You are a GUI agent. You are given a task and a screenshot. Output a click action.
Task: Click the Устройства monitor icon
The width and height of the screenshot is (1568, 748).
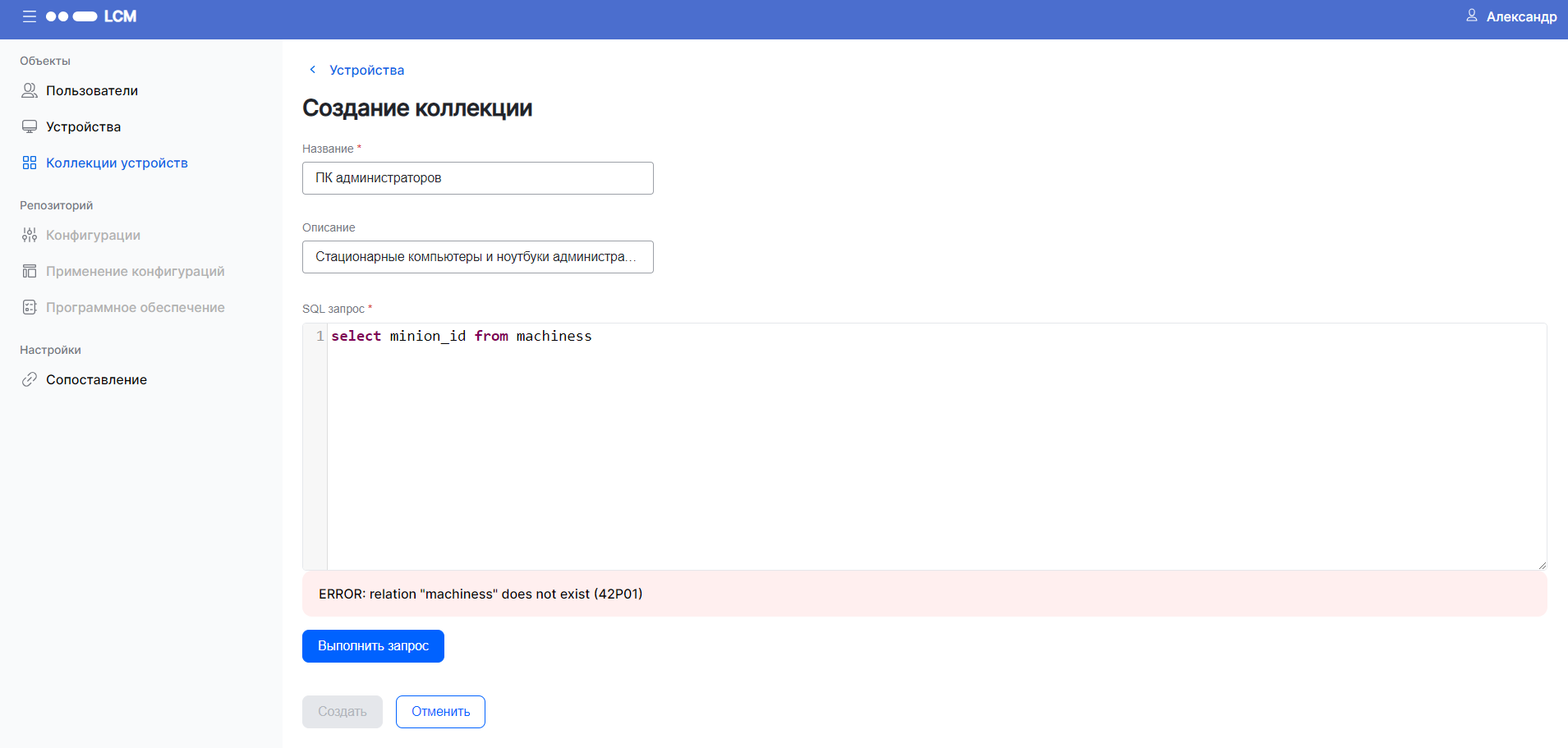30,126
